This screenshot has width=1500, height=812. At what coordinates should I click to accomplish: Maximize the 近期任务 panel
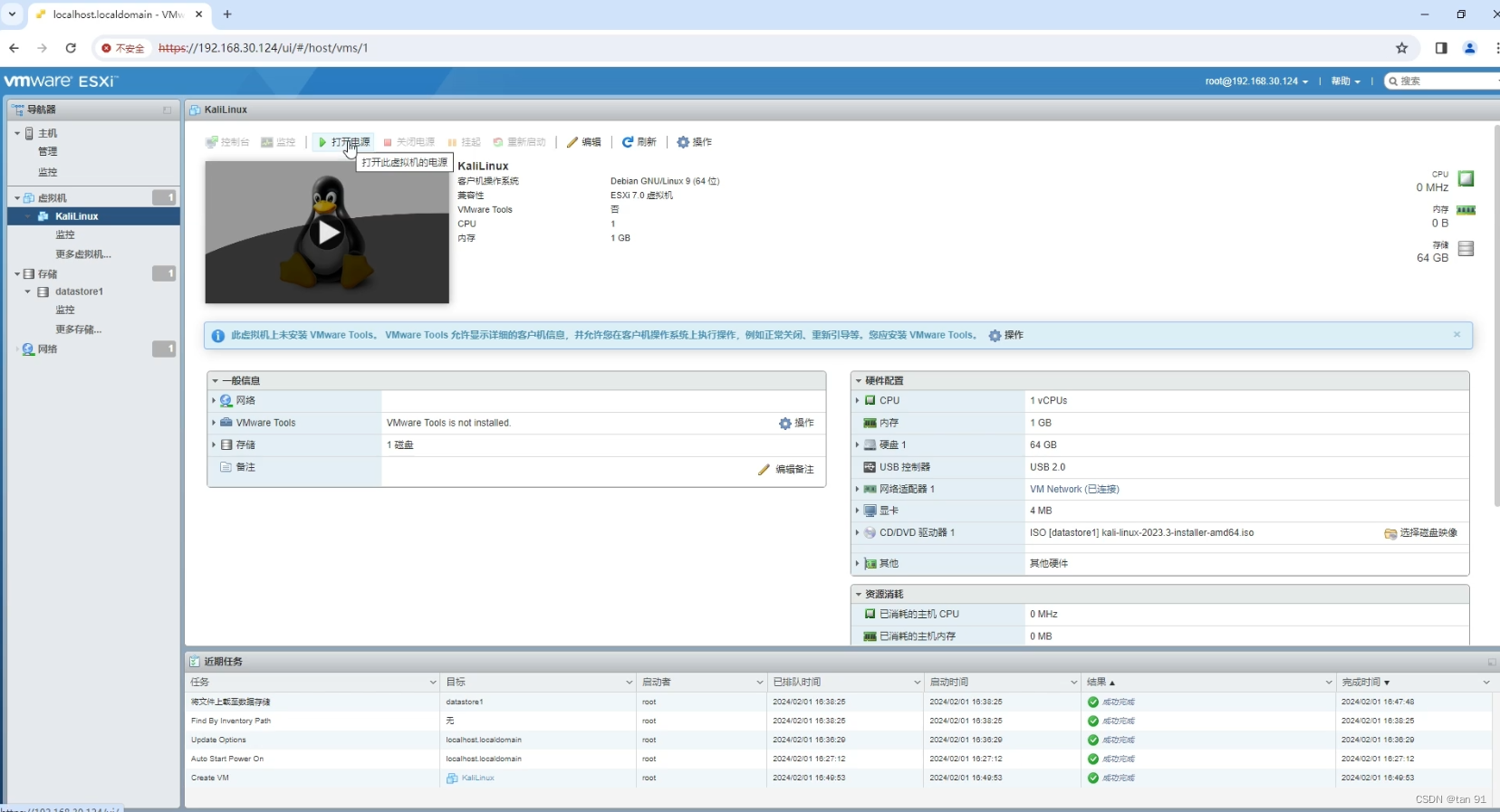1491,663
